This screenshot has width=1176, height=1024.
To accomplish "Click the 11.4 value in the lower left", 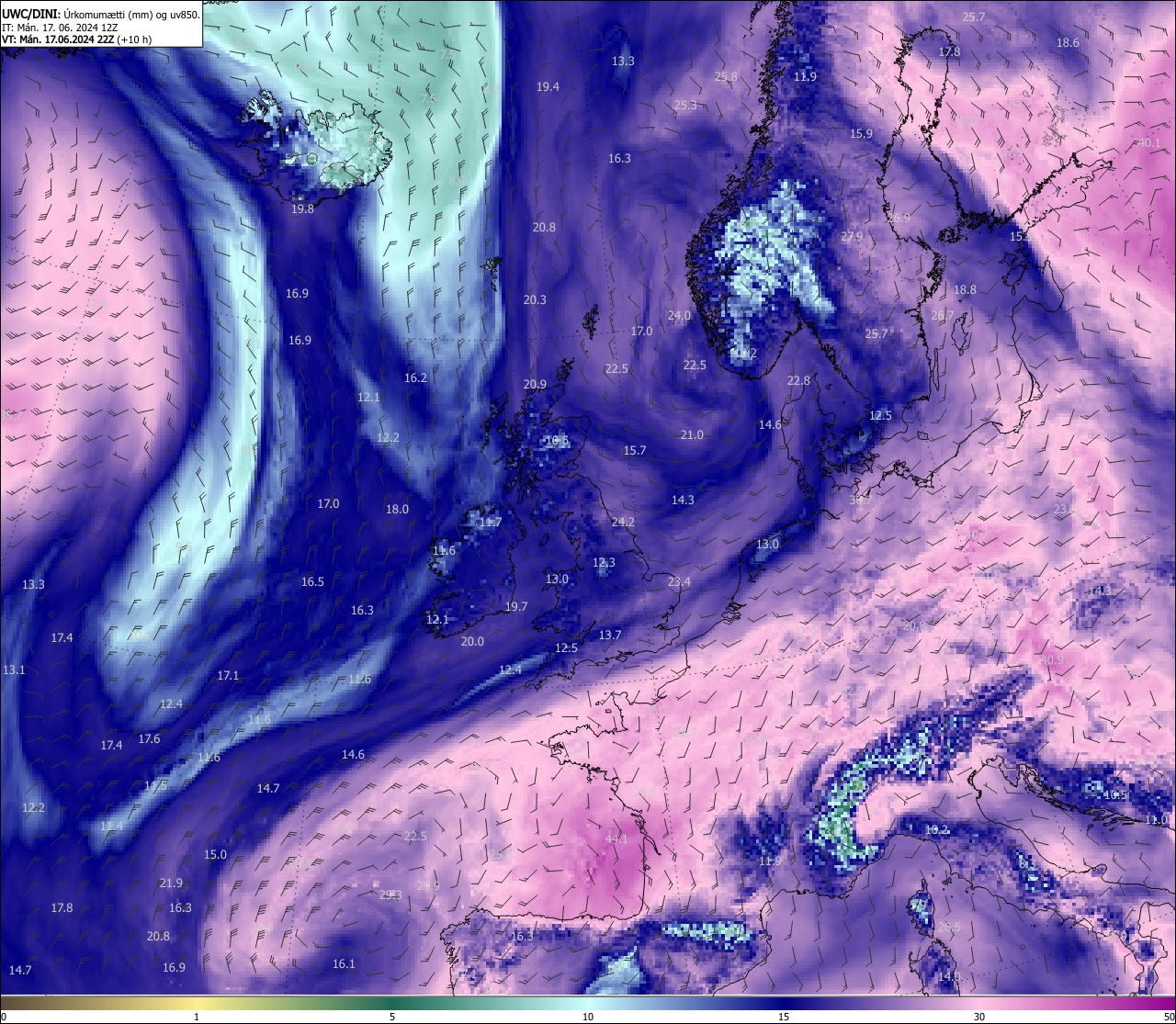I will 111,827.
